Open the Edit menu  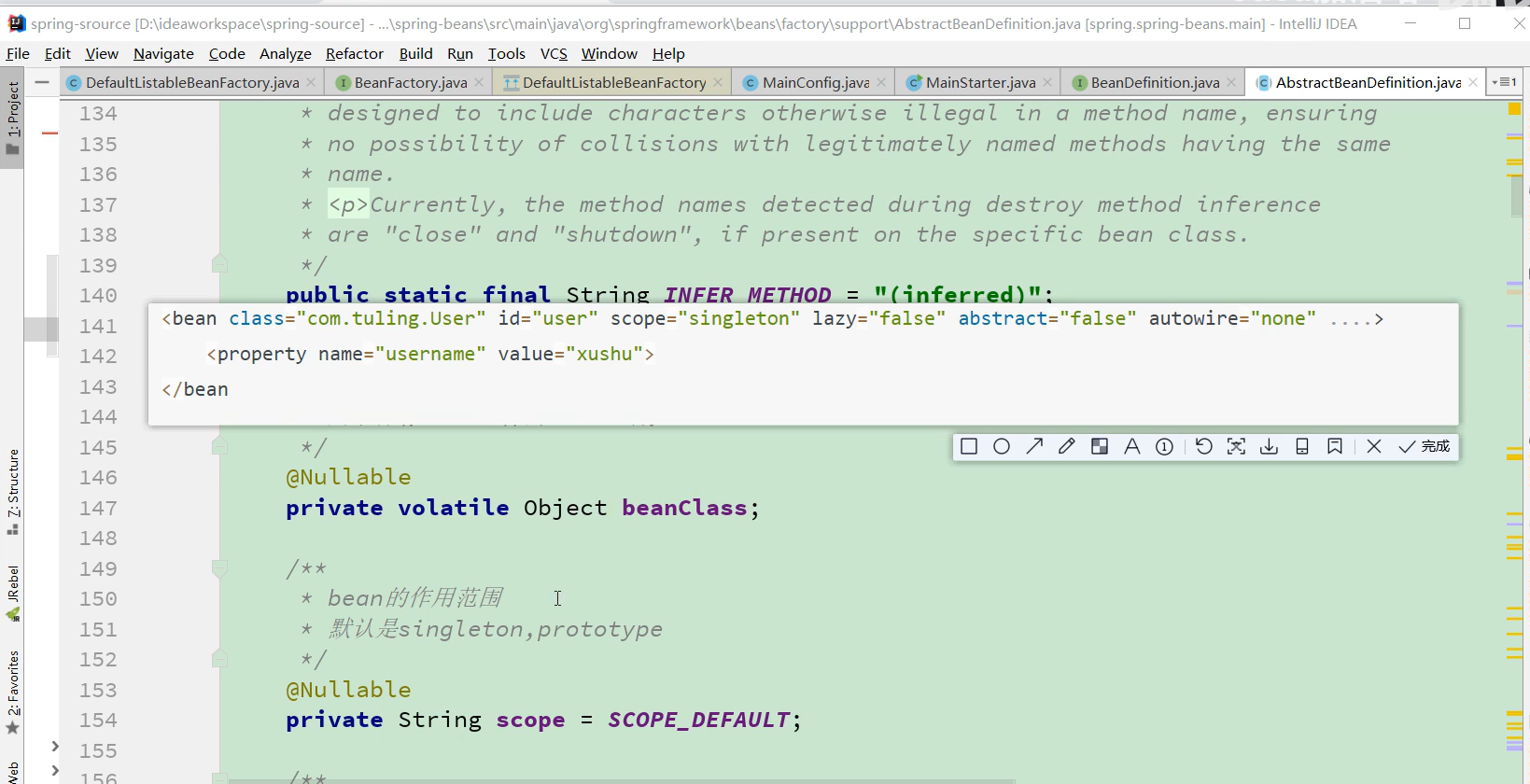58,54
